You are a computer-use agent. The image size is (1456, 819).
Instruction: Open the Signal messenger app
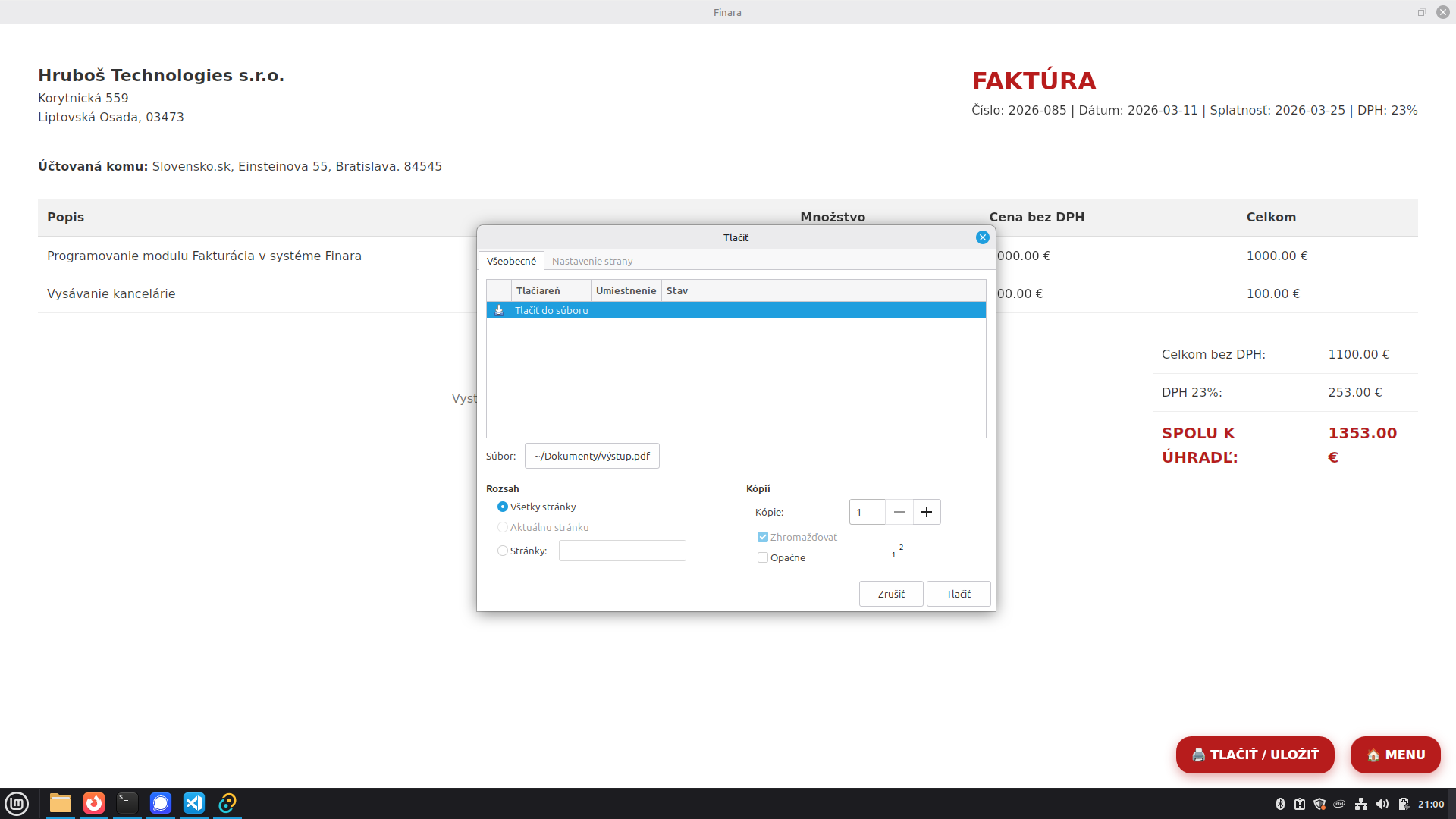pyautogui.click(x=160, y=803)
